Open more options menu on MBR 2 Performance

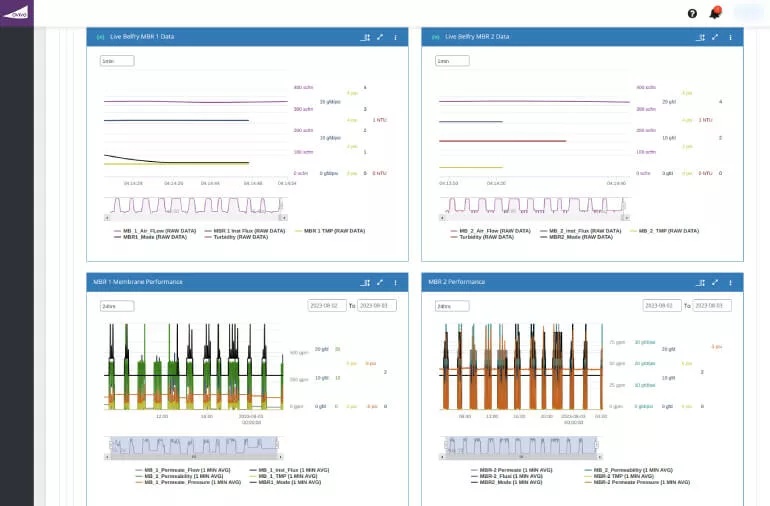point(730,282)
